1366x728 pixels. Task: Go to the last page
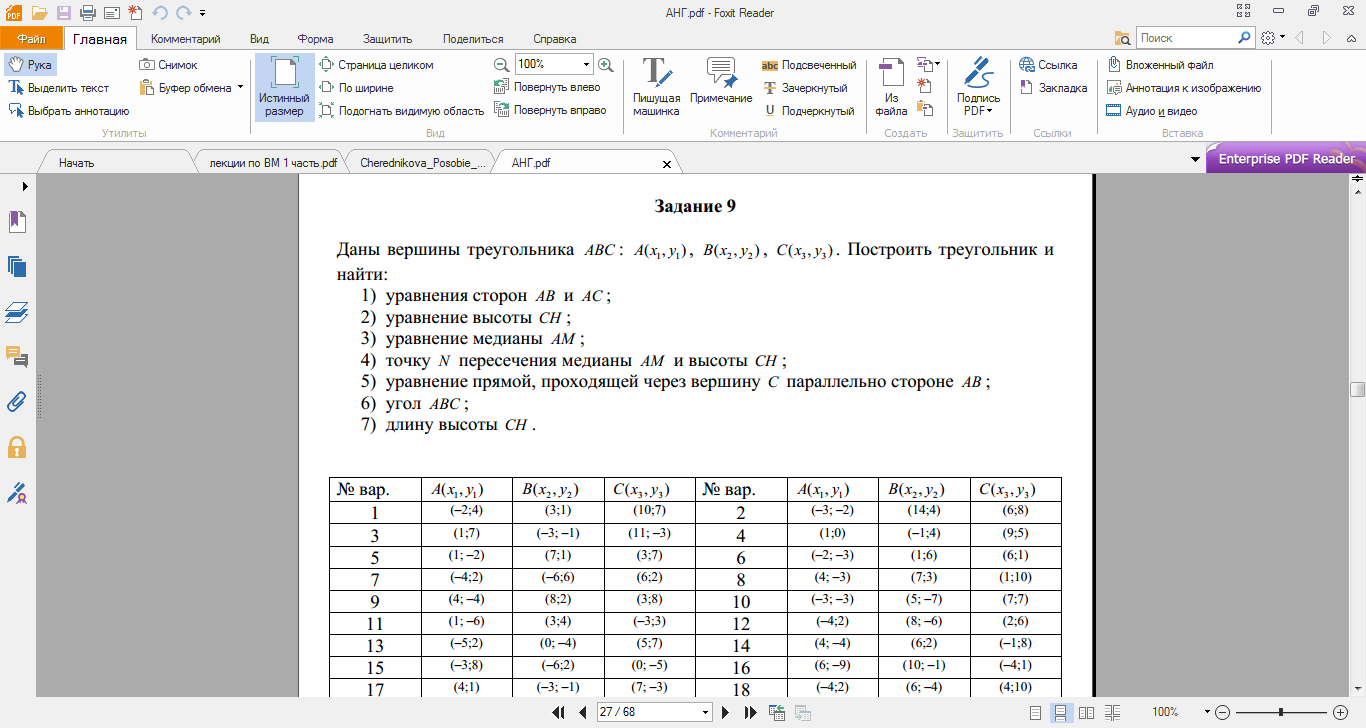click(x=750, y=712)
